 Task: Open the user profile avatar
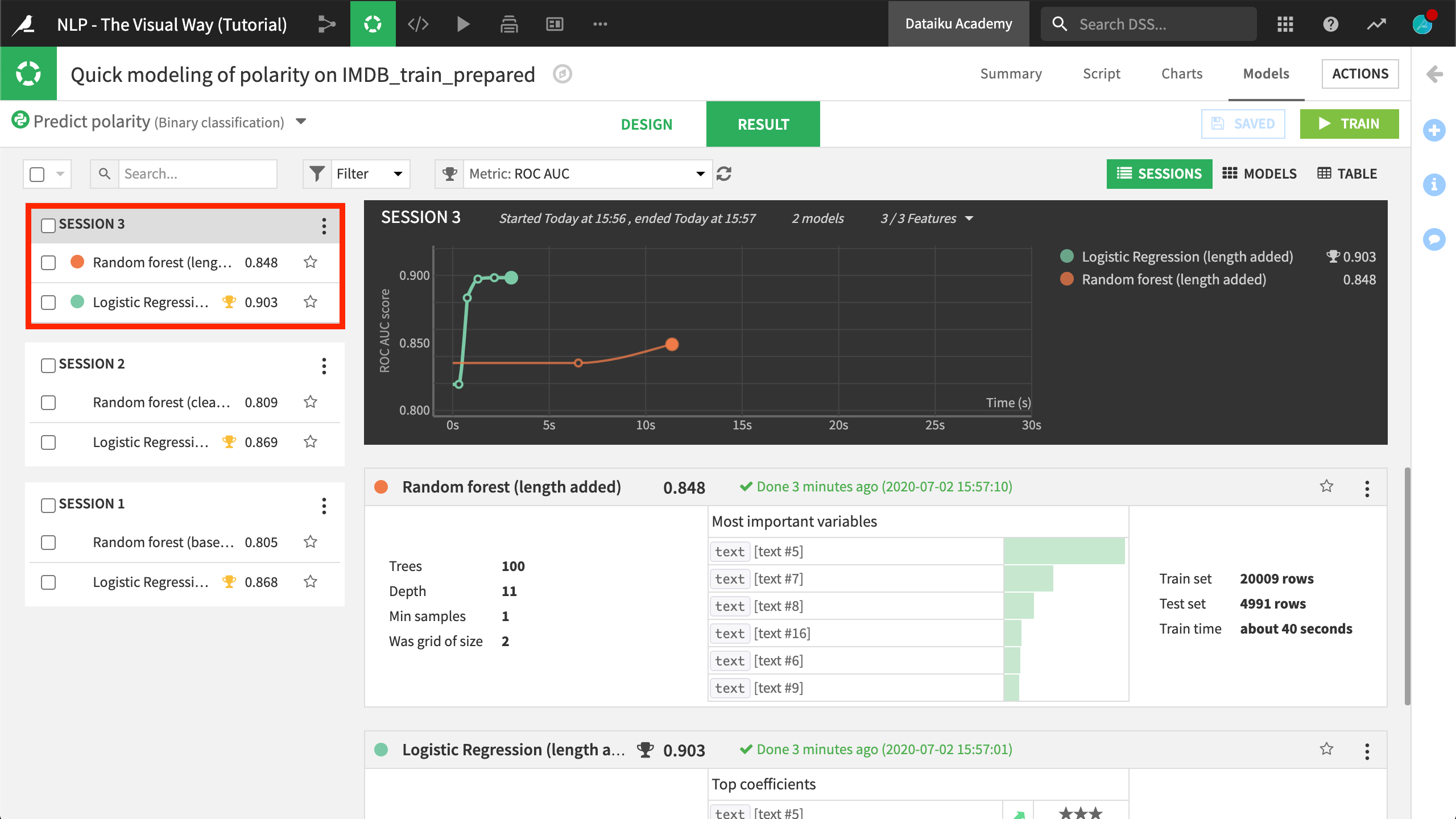point(1423,24)
